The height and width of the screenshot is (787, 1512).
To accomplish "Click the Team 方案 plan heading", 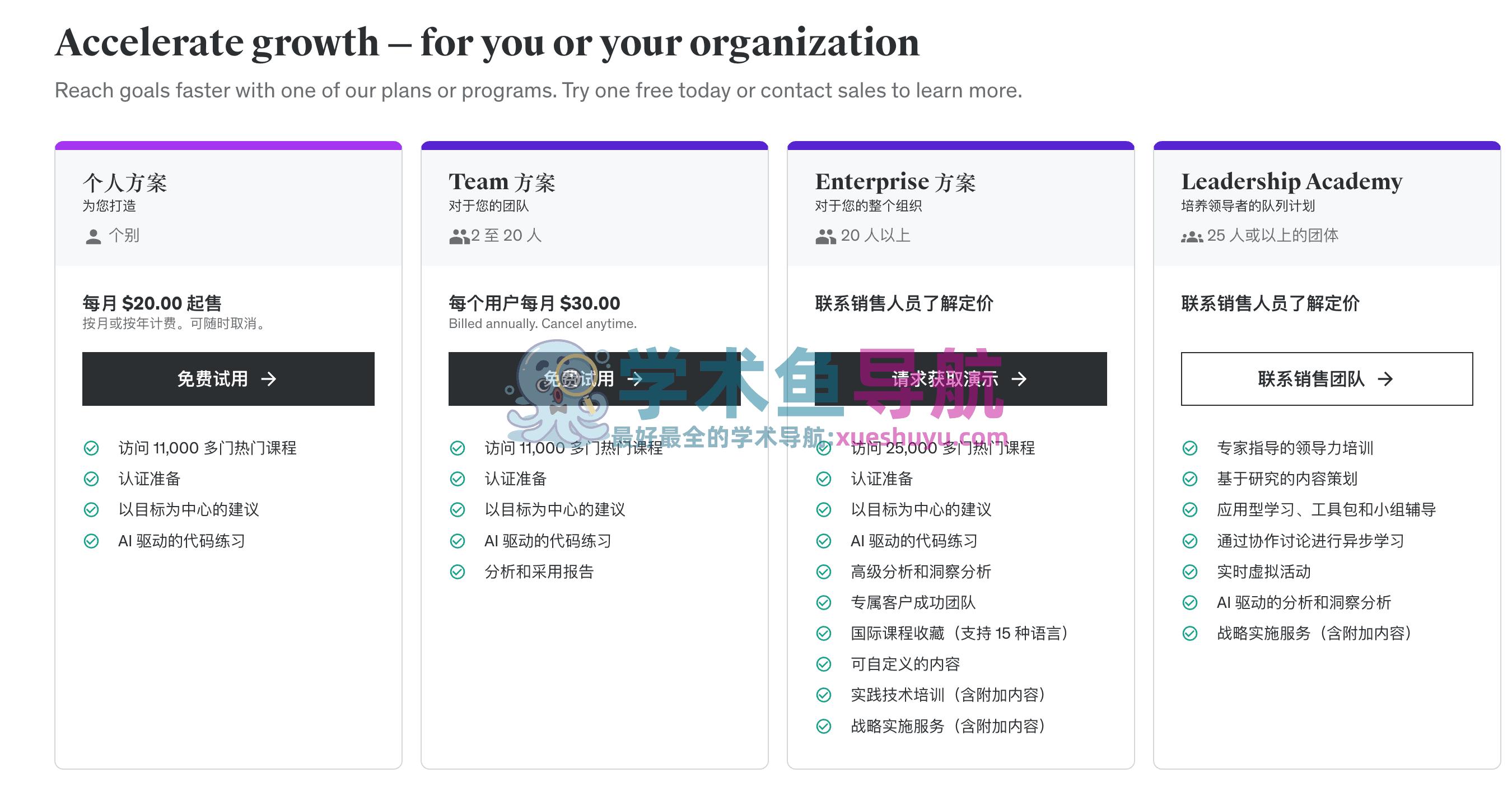I will 502,182.
